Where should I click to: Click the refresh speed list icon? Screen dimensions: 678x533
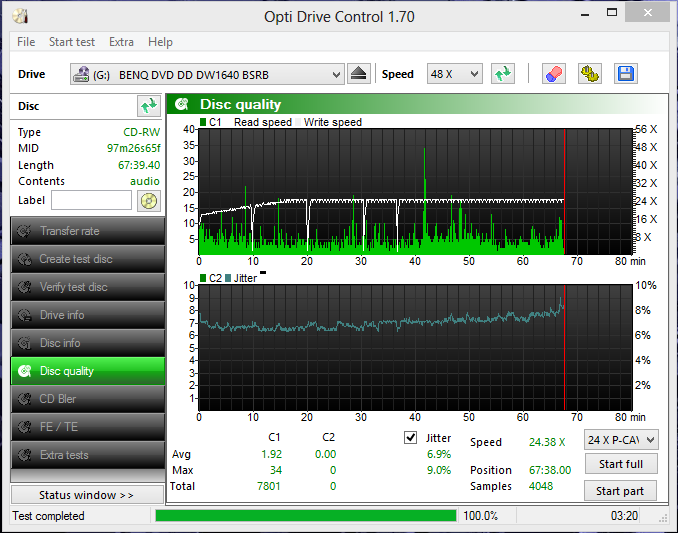coord(503,74)
